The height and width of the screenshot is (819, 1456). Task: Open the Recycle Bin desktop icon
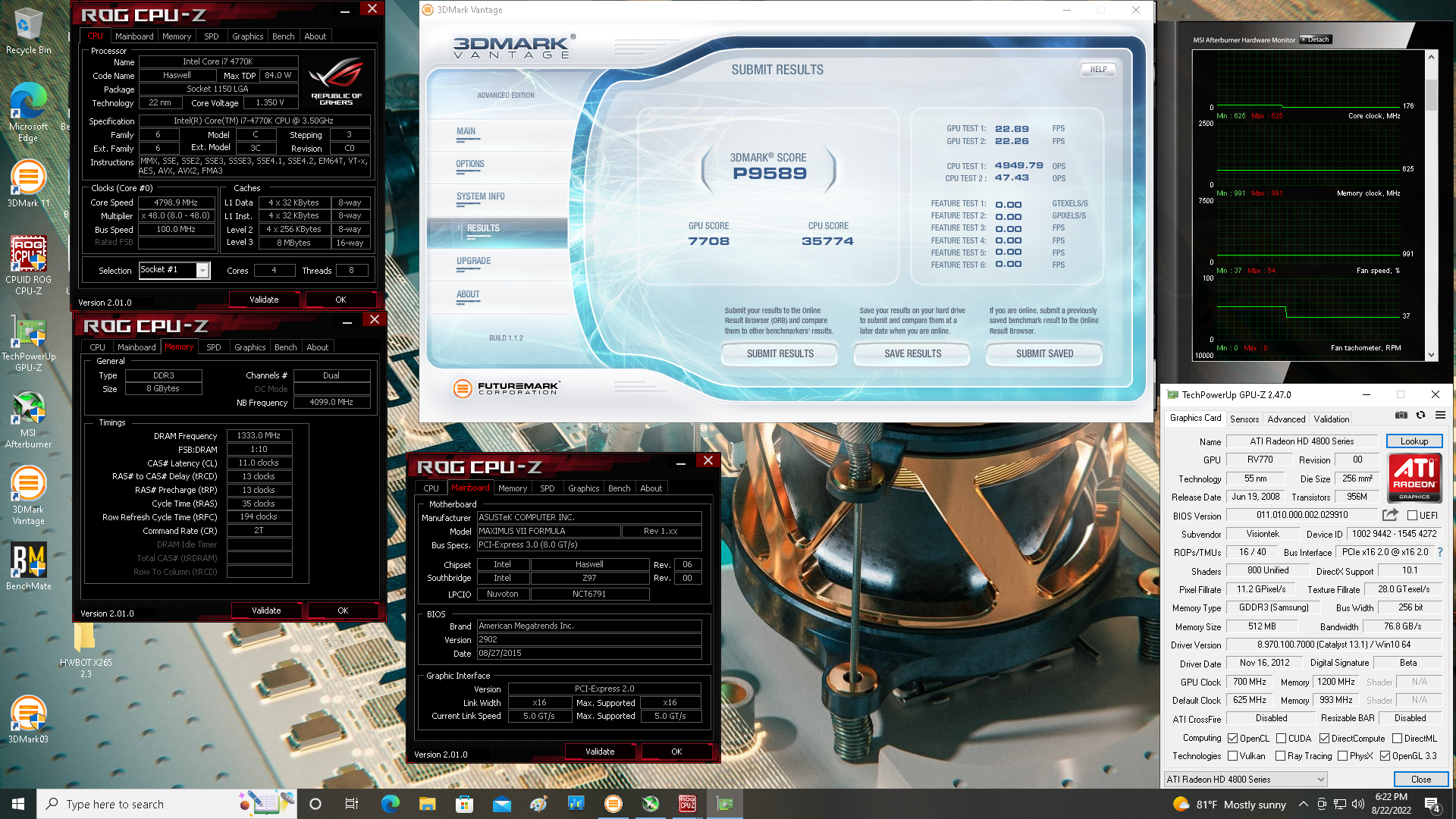click(x=28, y=32)
